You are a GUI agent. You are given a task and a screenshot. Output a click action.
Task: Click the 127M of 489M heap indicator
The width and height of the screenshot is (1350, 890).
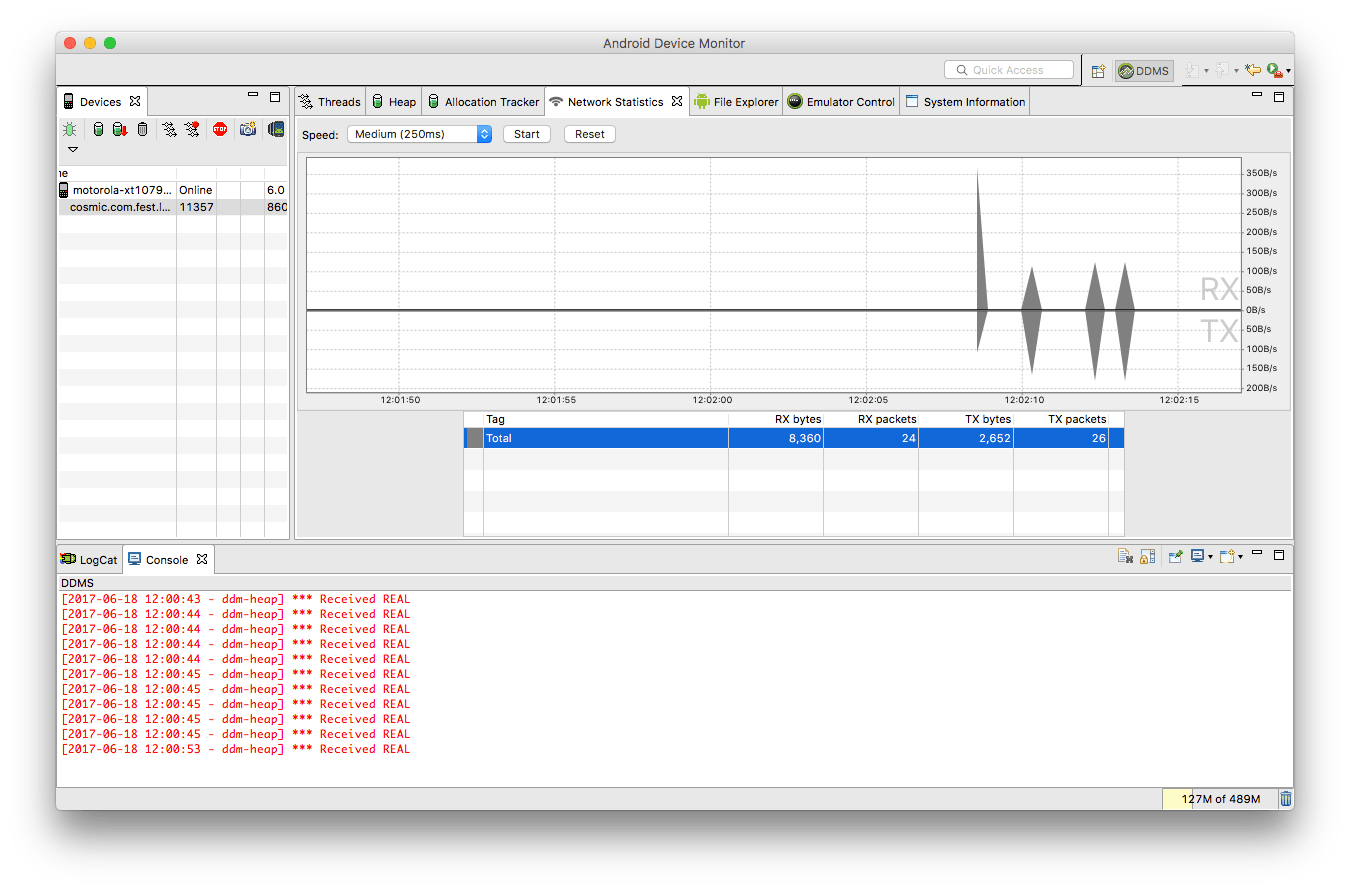point(1219,799)
